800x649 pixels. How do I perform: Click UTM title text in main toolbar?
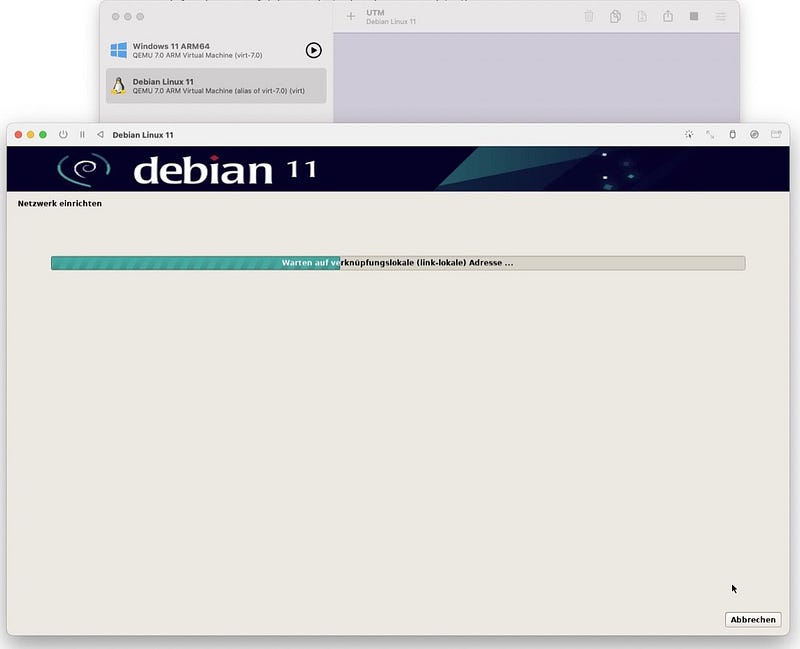point(375,12)
